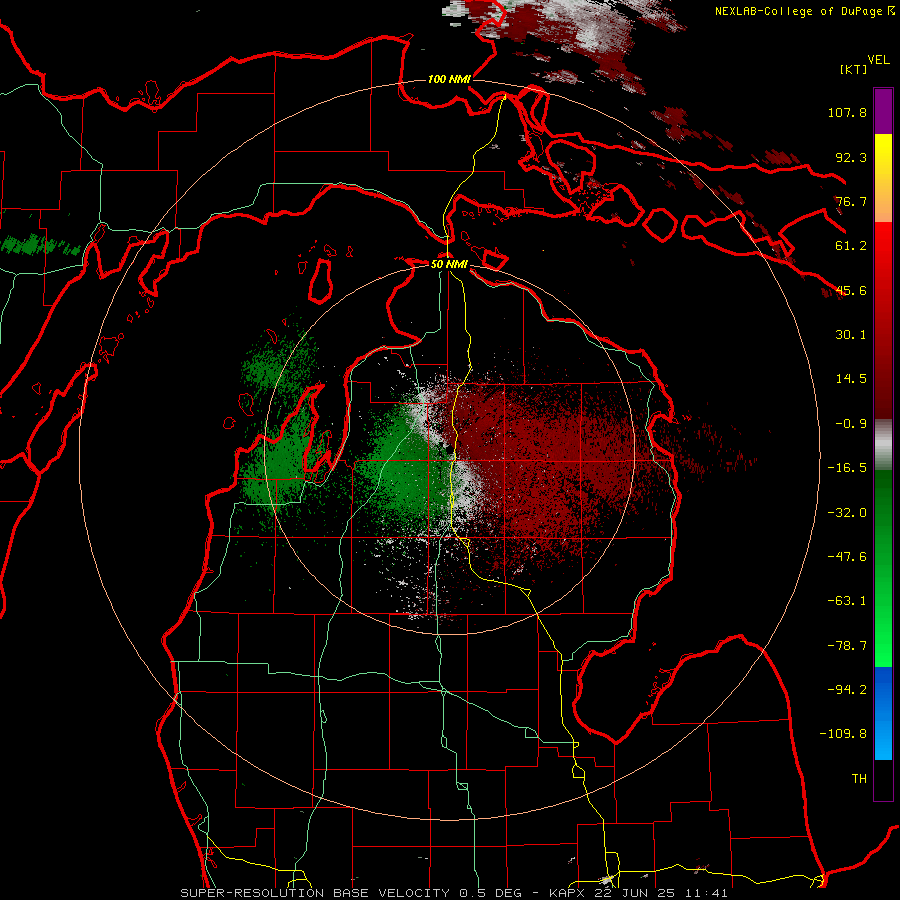
Task: Click the TH legend label
Action: [x=859, y=779]
